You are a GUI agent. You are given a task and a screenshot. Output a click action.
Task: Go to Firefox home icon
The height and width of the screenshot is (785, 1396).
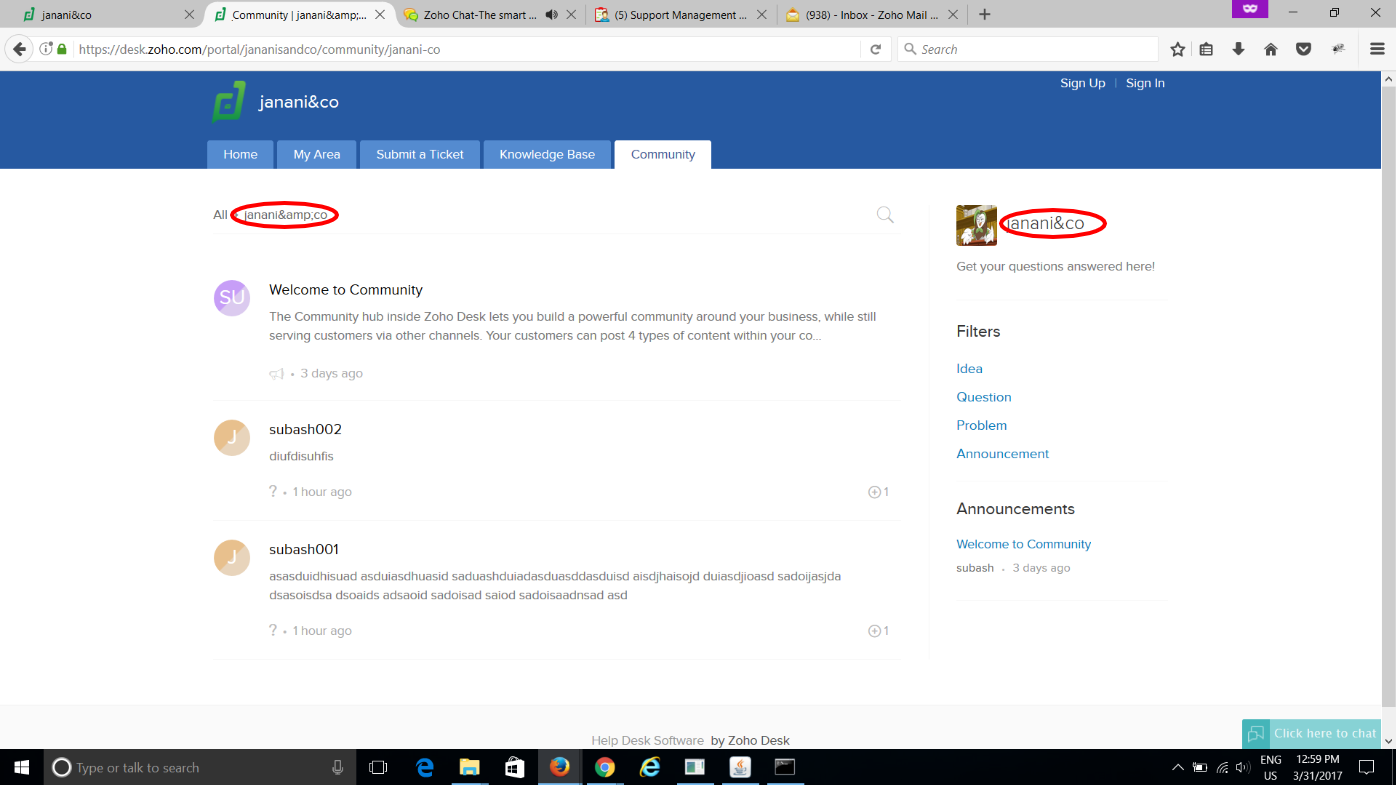tap(1271, 49)
